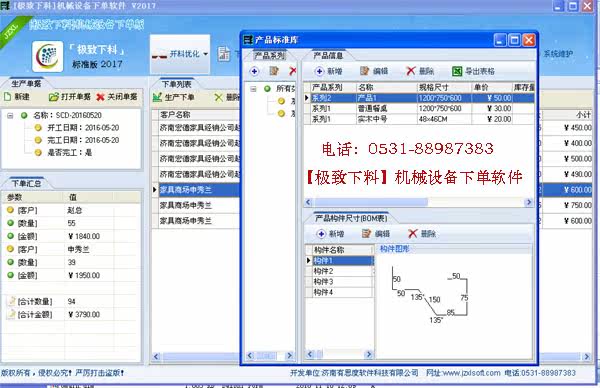Click right arrow of component list scrollbar
Screen dimensions: 600x388
click(369, 354)
